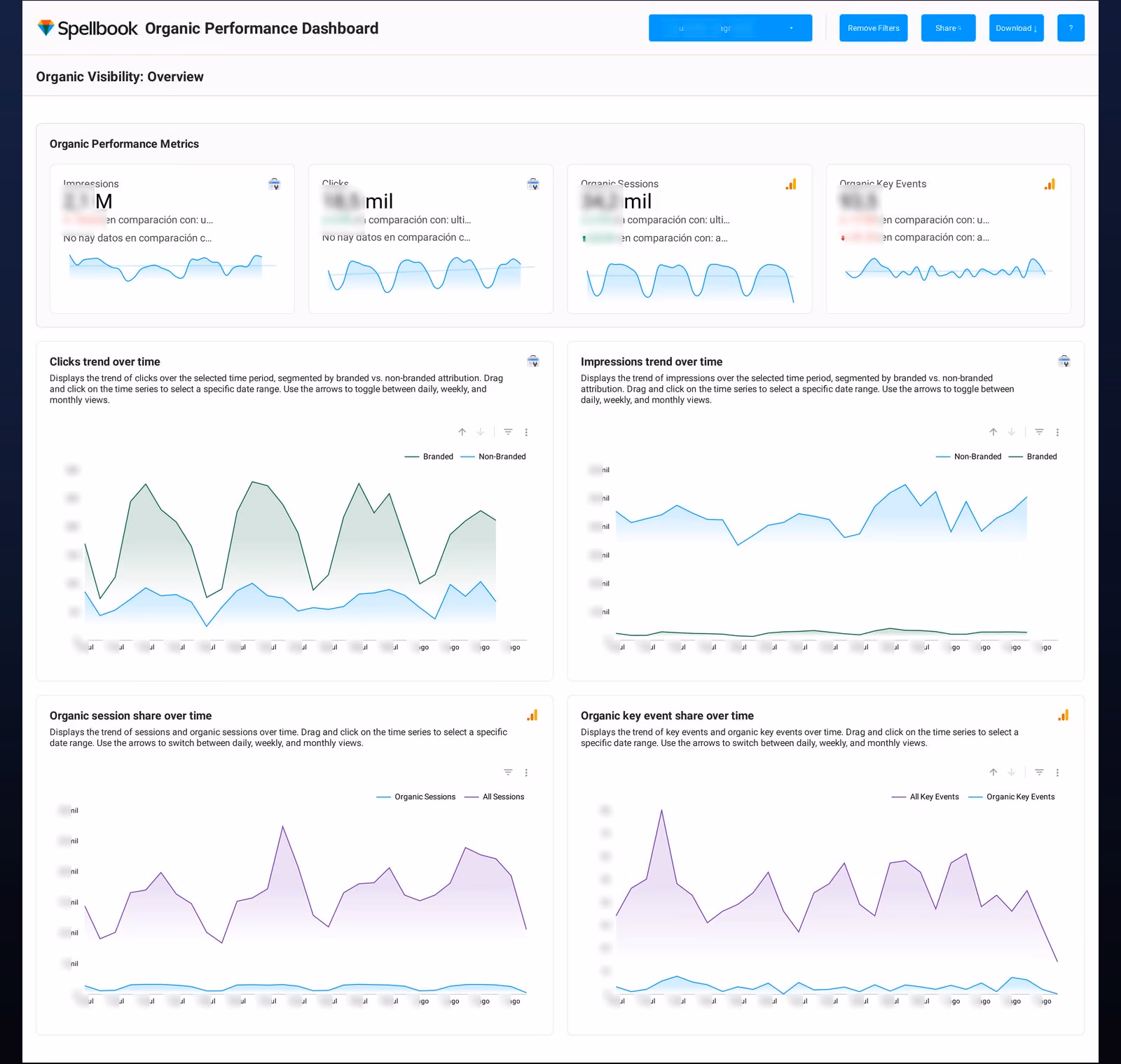1121x1064 pixels.
Task: Click the Organic Visibility: Overview heading
Action: point(120,77)
